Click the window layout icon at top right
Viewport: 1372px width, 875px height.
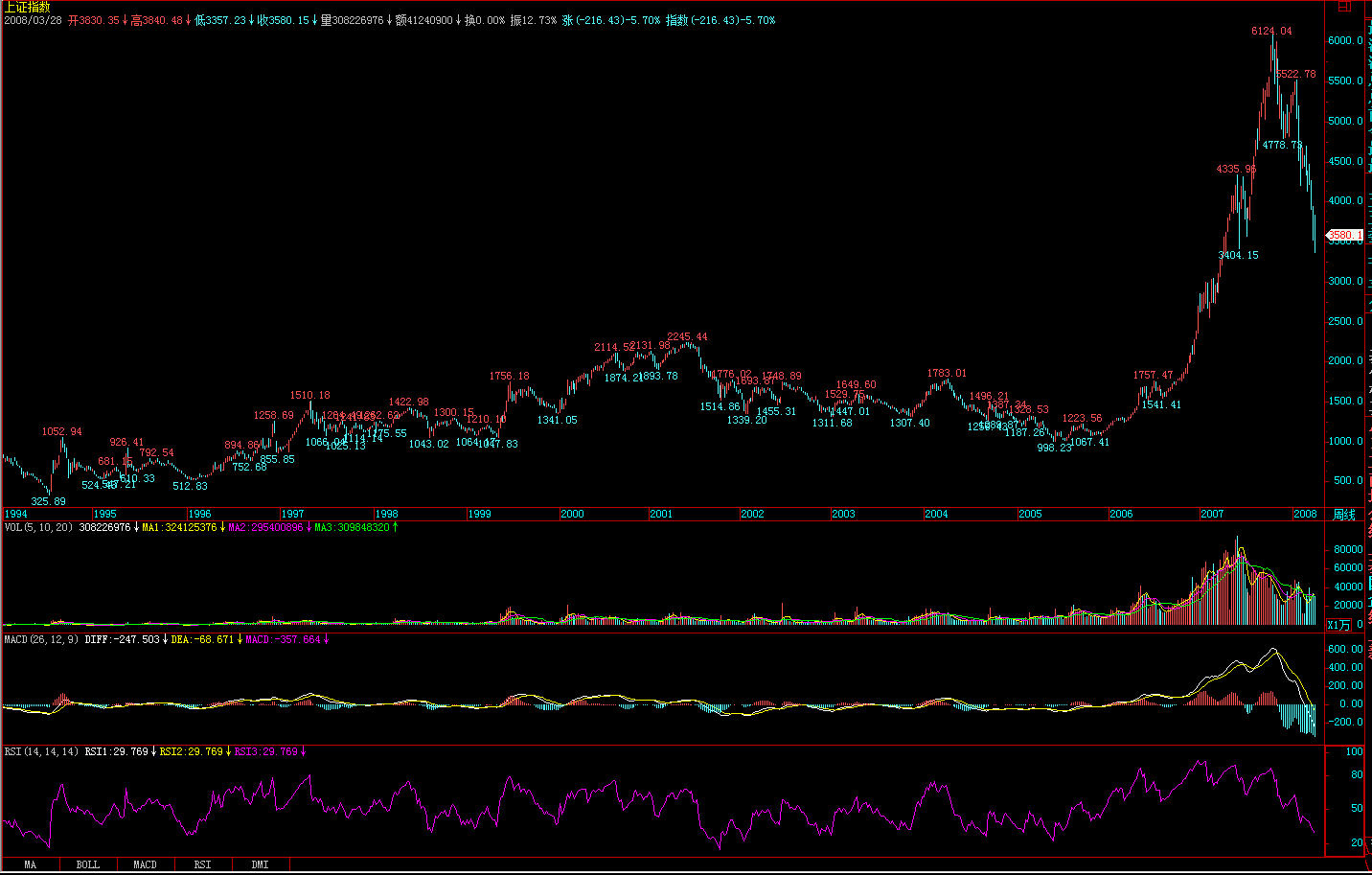1343,7
